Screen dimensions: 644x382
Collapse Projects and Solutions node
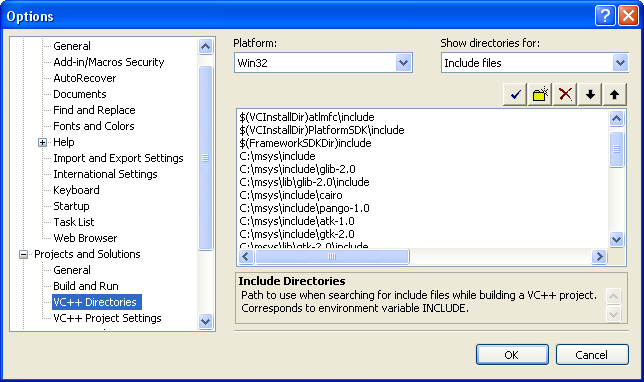23,255
